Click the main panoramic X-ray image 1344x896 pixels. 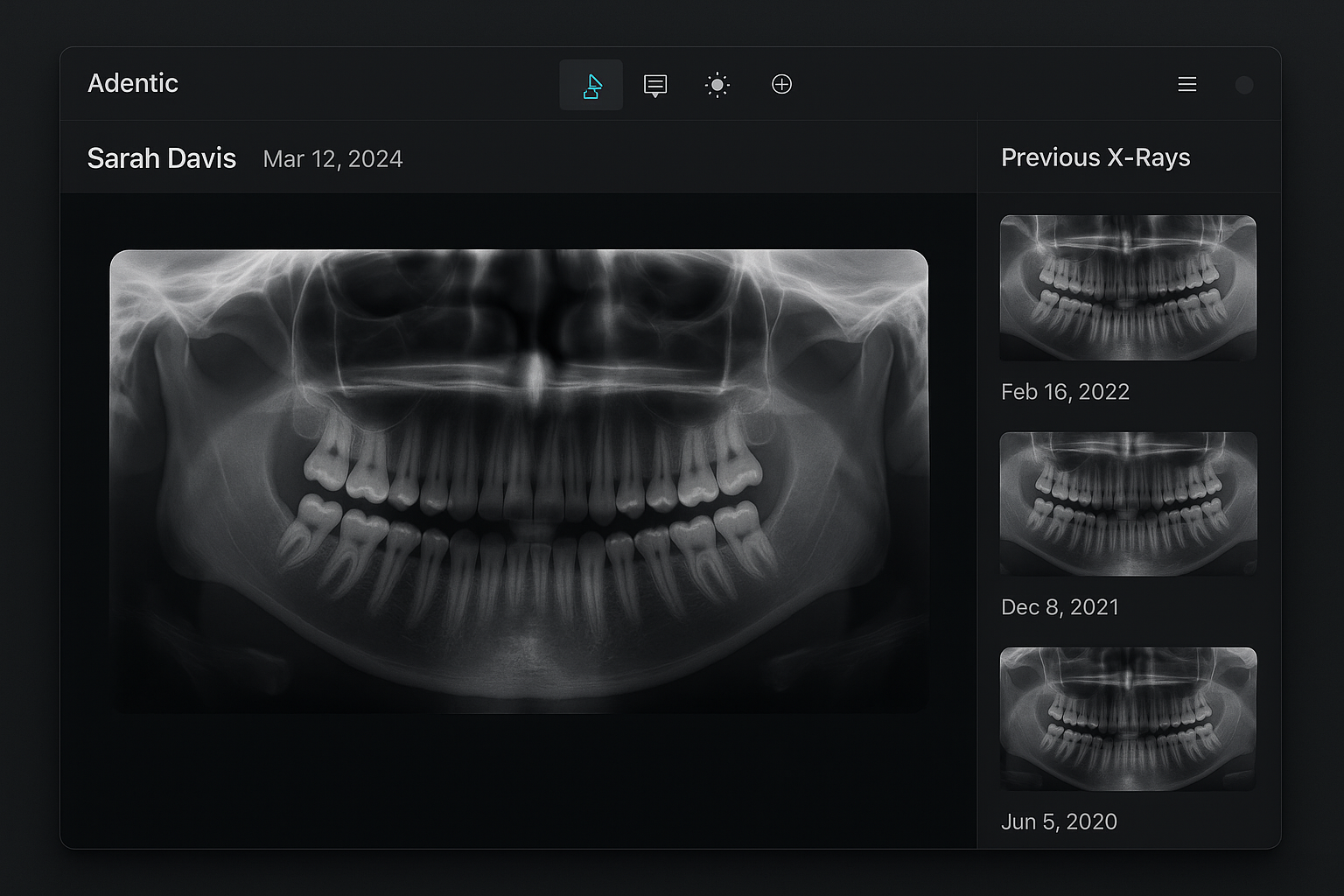[518, 481]
